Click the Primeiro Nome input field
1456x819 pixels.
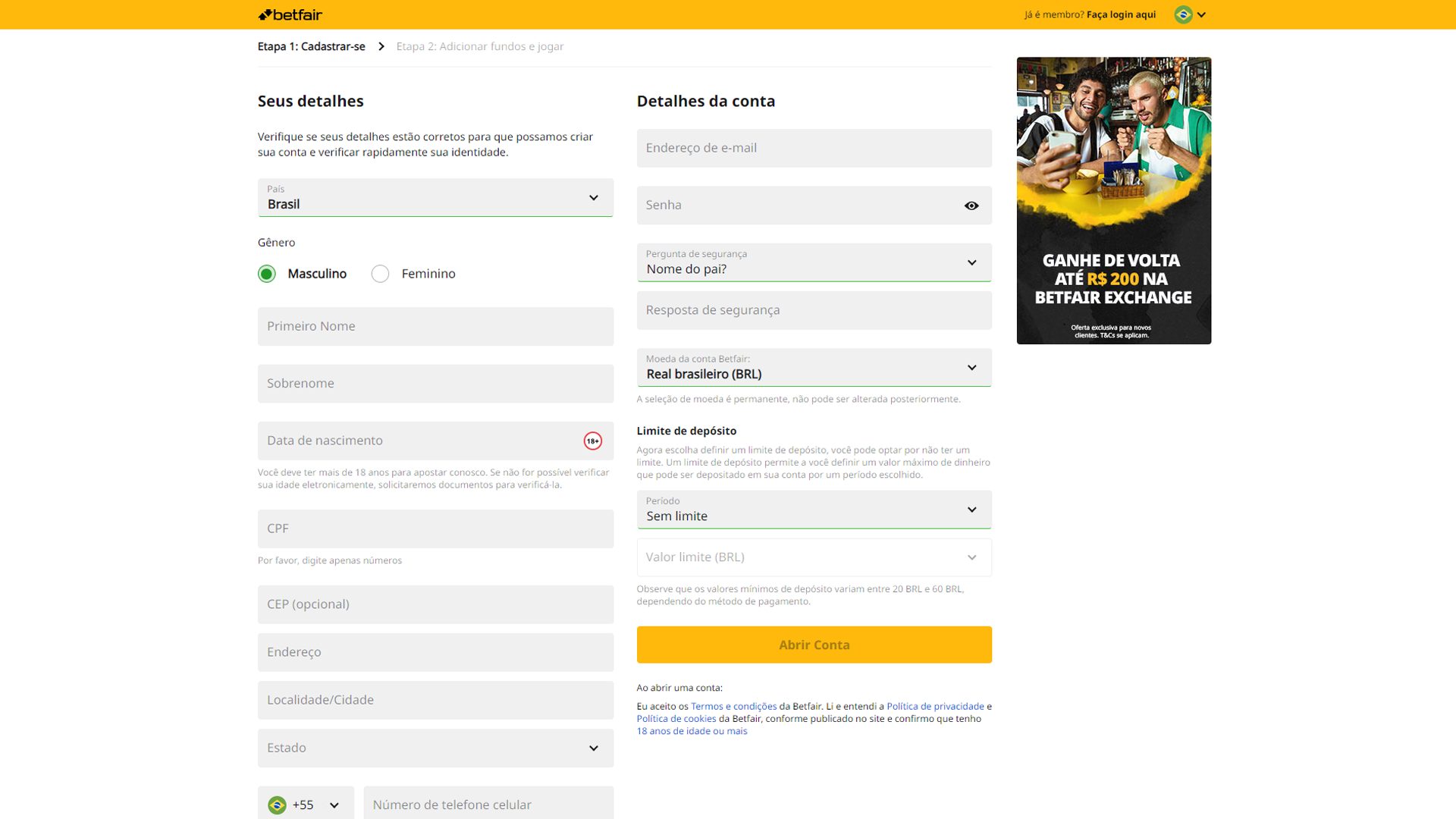click(435, 326)
